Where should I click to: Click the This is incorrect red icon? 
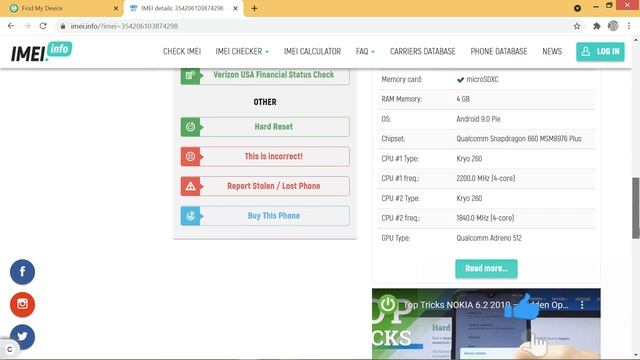(191, 156)
